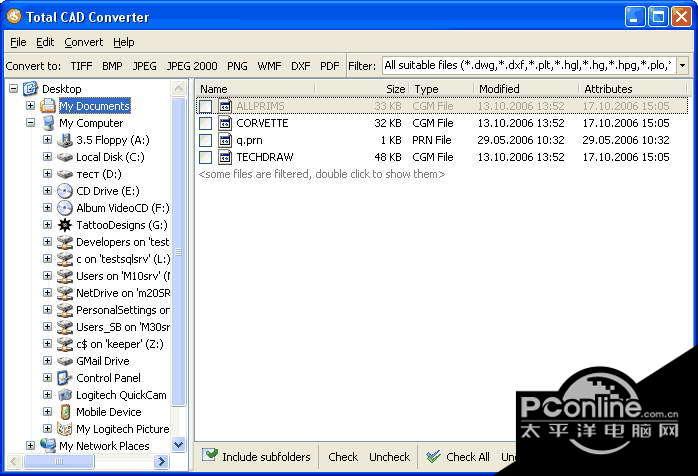Convert to PDF format
Image resolution: width=698 pixels, height=476 pixels.
(x=329, y=66)
